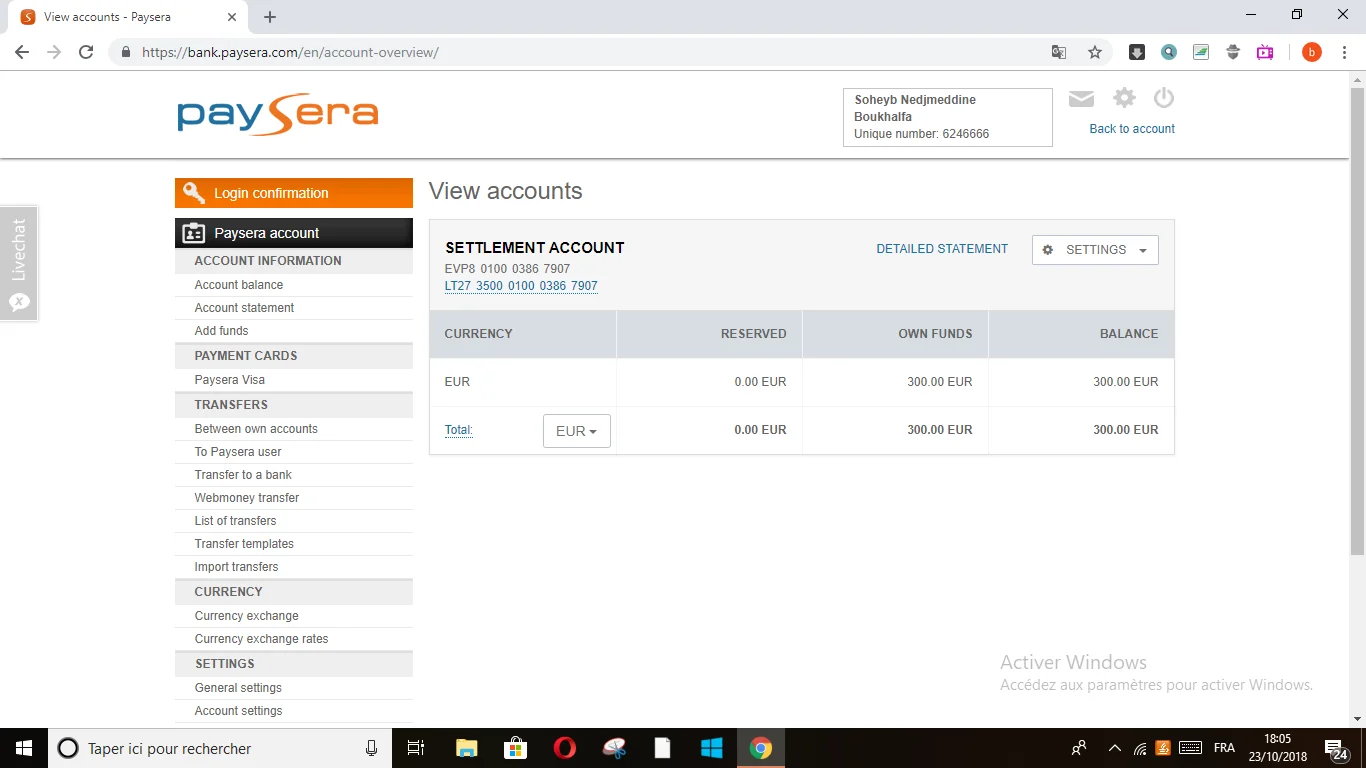Expand the EUR total currency dropdown

pyautogui.click(x=576, y=431)
